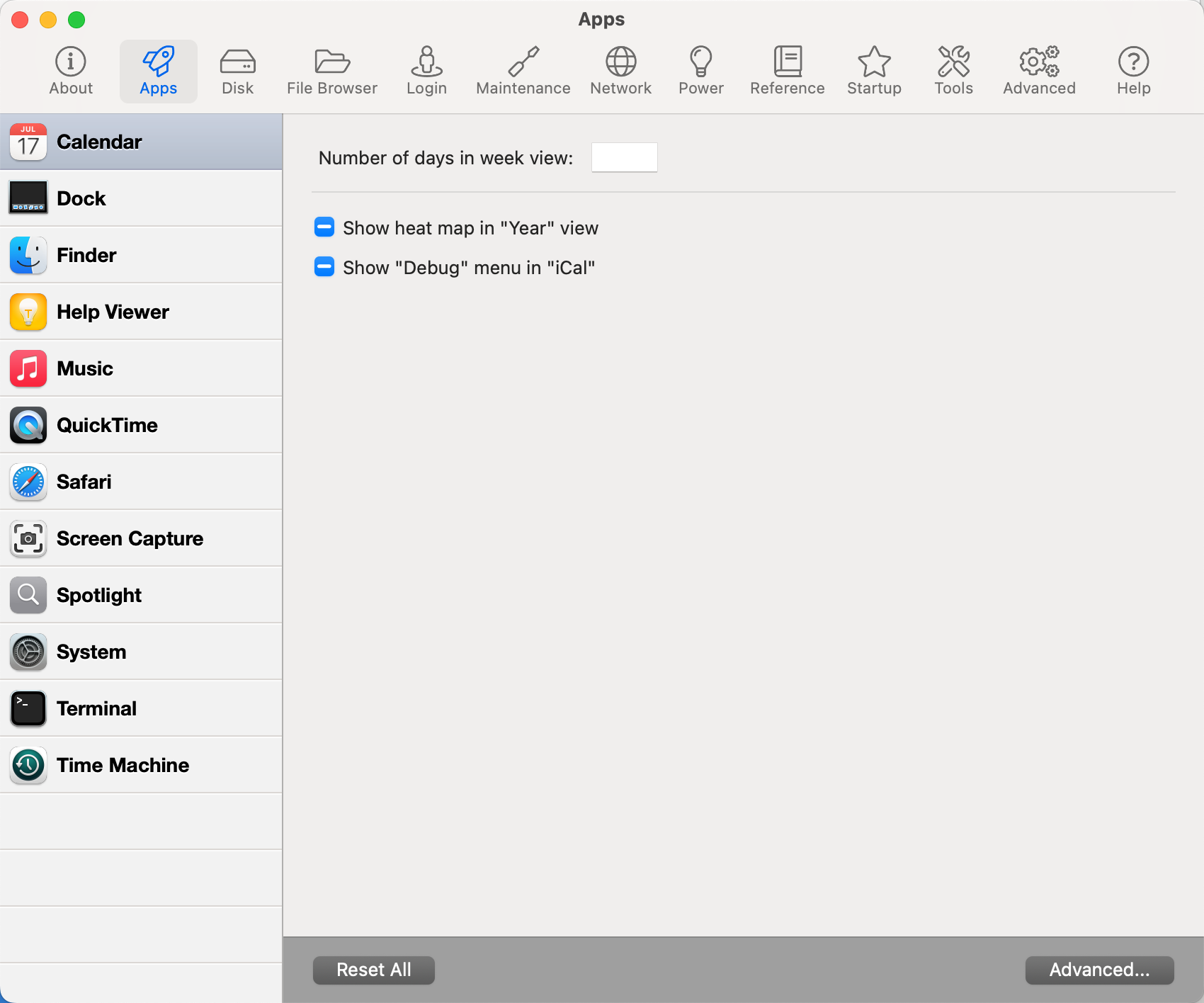The width and height of the screenshot is (1204, 1003).
Task: Open the Startup settings star icon
Action: pyautogui.click(x=874, y=70)
